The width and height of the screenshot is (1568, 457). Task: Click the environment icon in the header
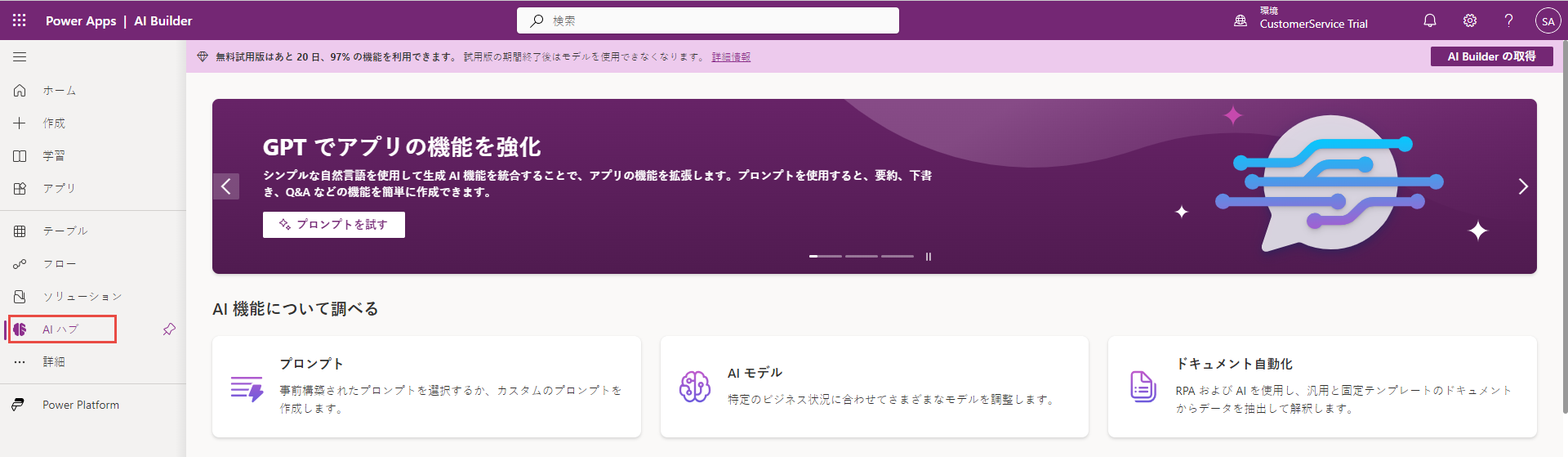tap(1241, 20)
